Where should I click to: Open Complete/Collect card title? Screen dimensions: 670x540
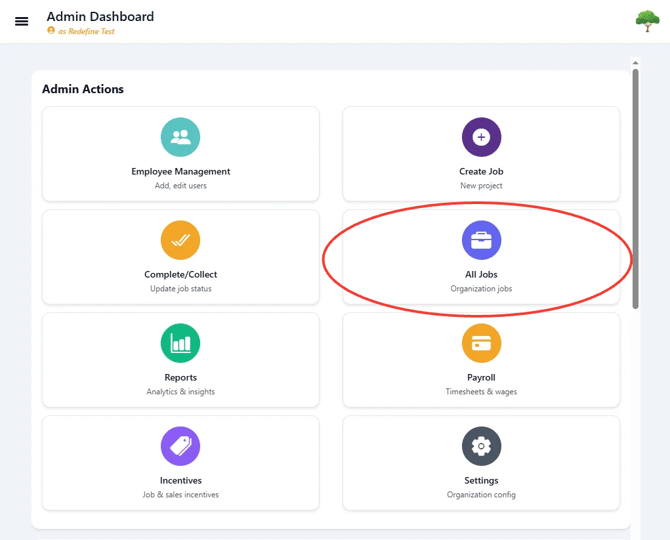coord(181,274)
